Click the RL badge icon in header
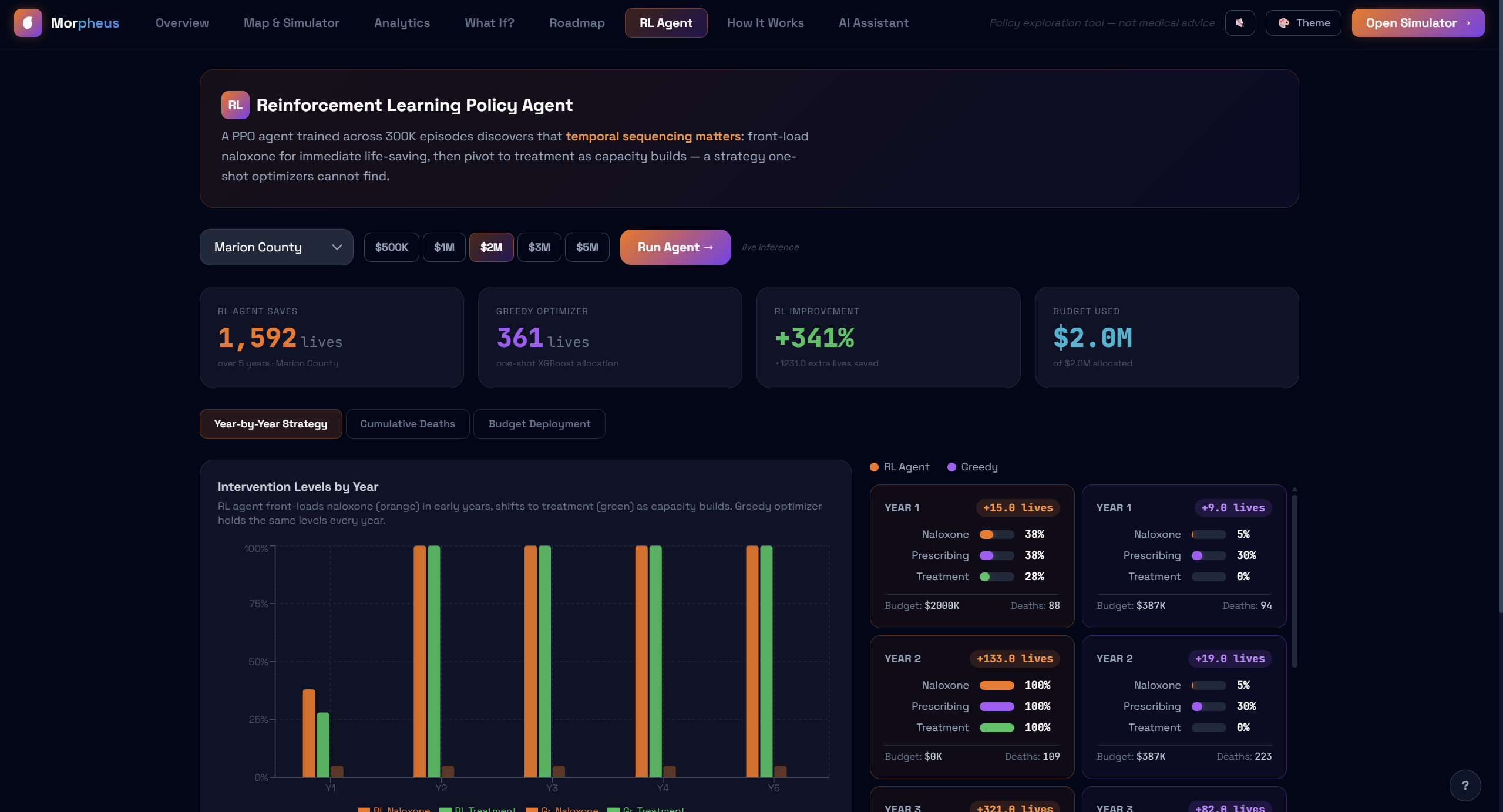The height and width of the screenshot is (812, 1503). tap(235, 105)
